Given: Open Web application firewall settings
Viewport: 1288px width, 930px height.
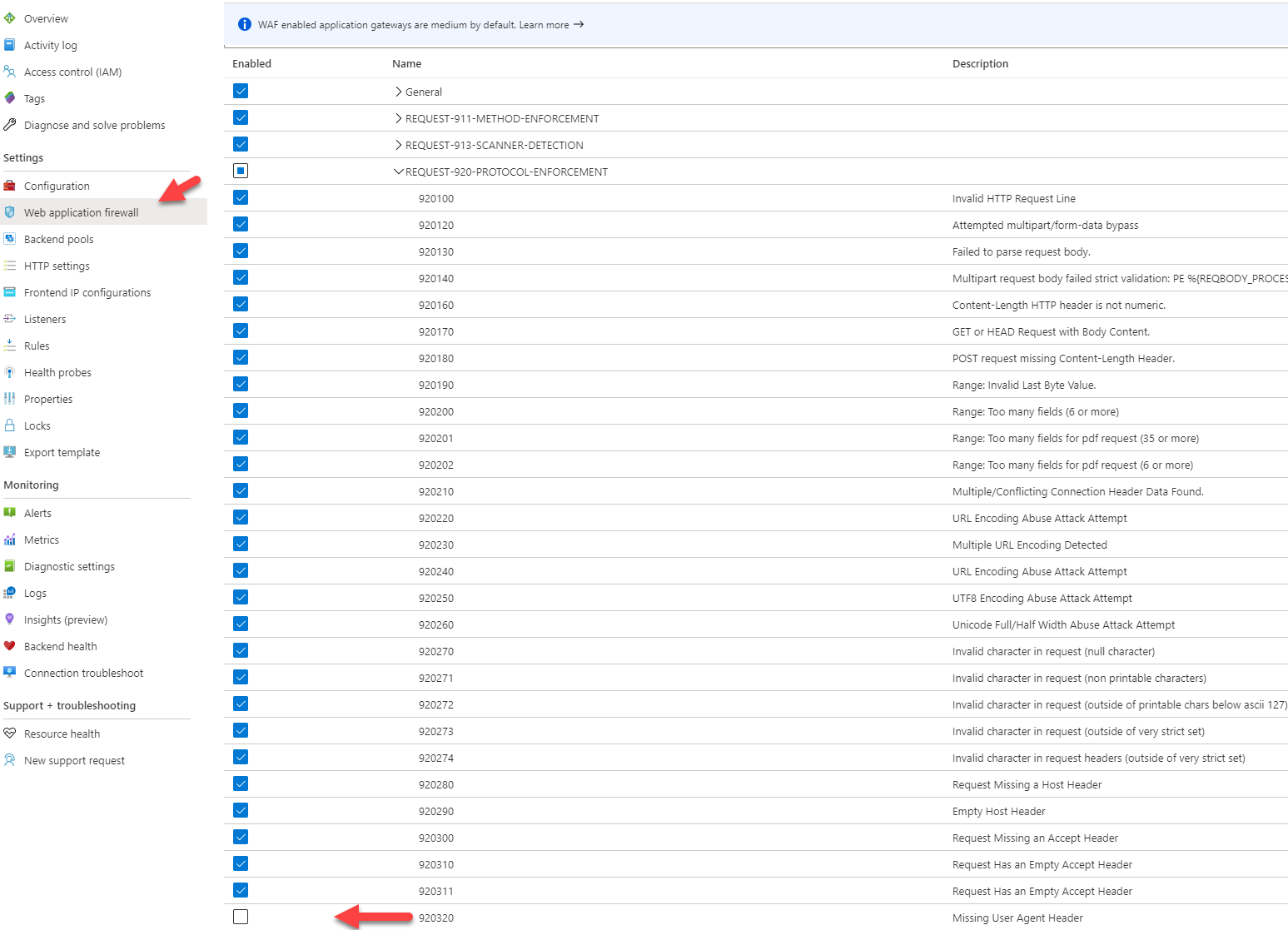Looking at the screenshot, I should coord(81,212).
